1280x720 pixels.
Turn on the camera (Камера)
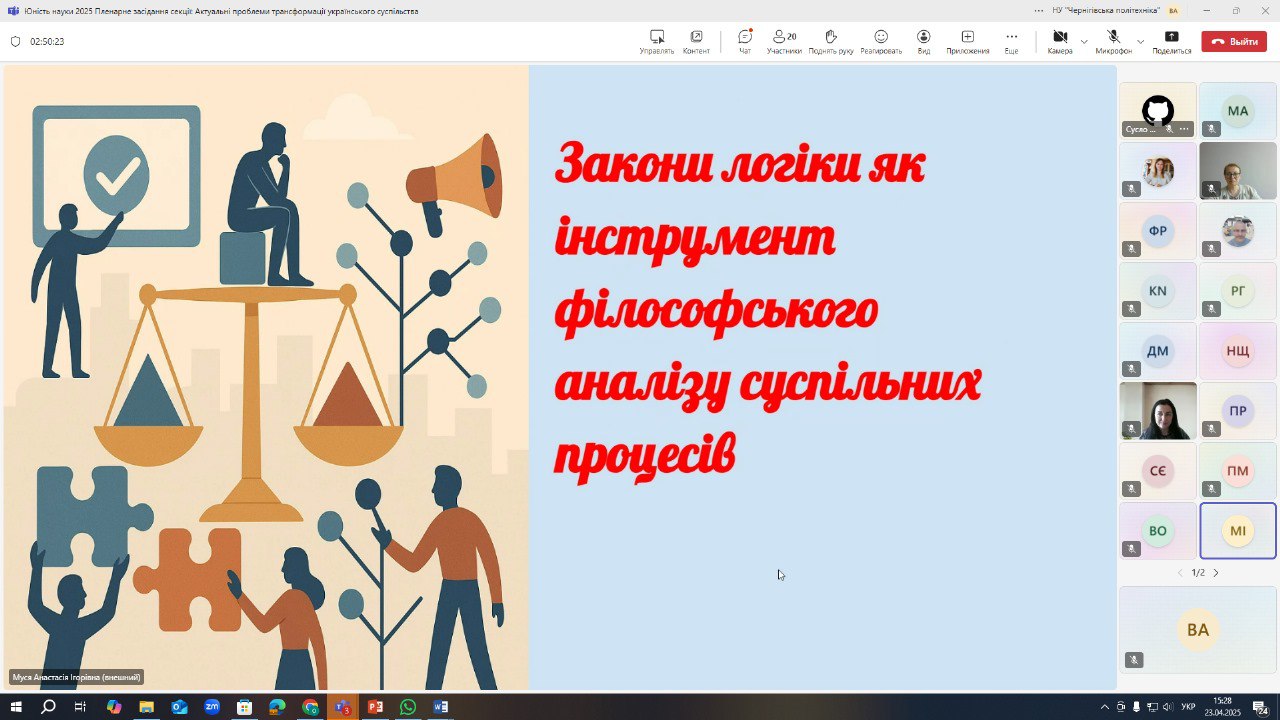1060,41
